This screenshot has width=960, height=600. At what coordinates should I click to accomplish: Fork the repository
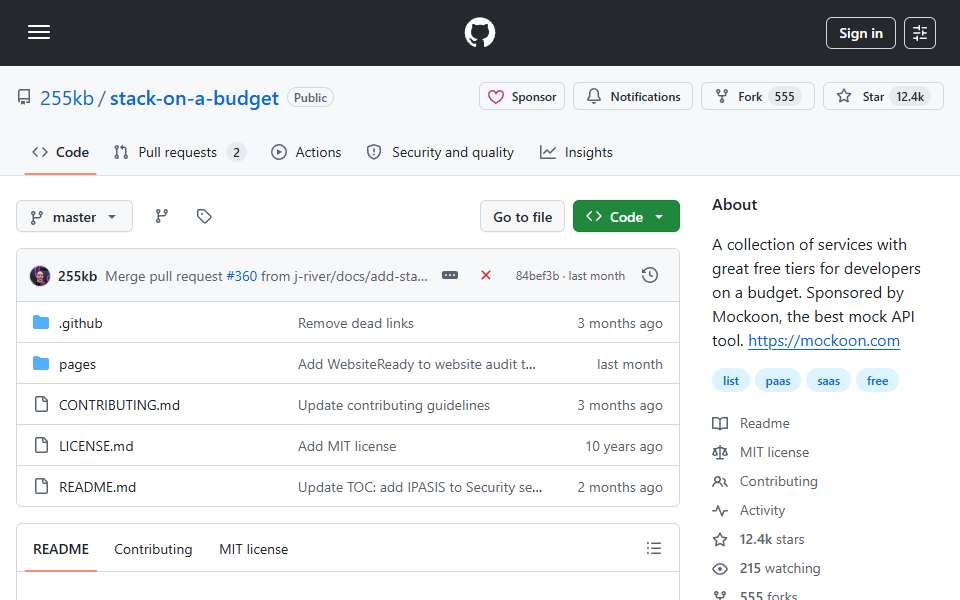[757, 97]
